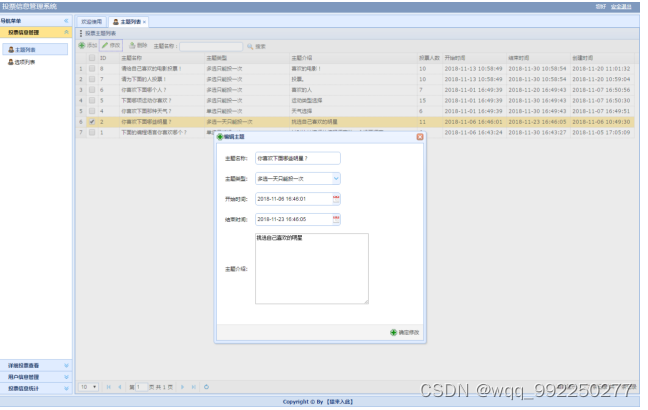The image size is (648, 410).
Task: Open the calendar picker for 结束时间
Action: pos(336,219)
